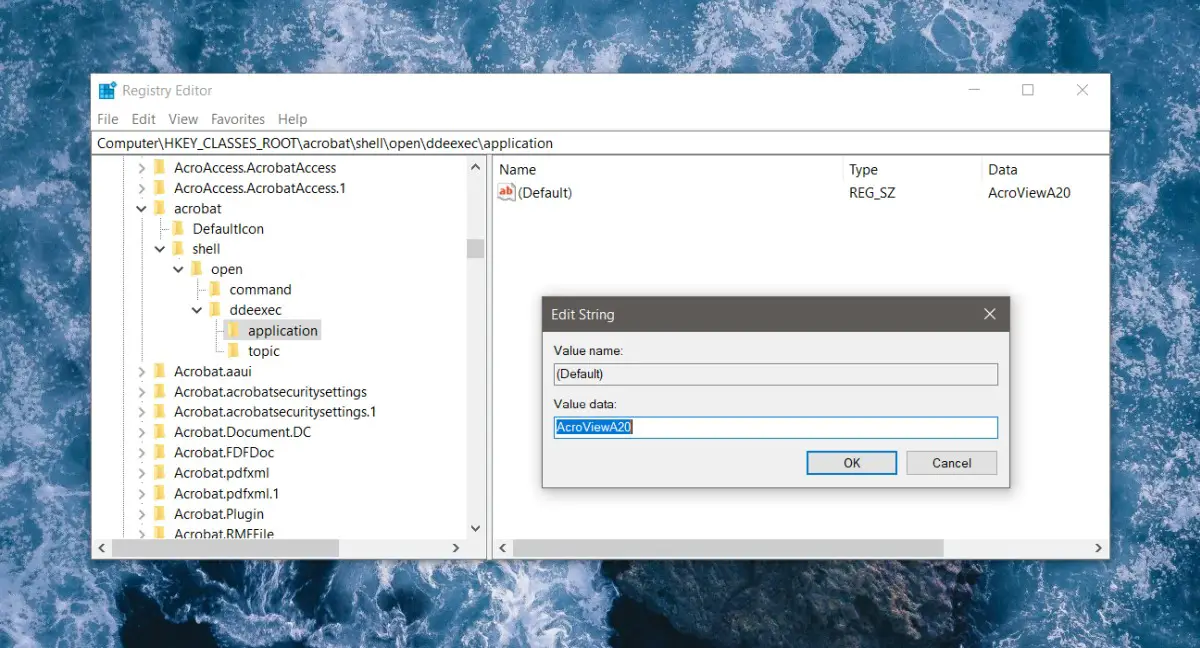Viewport: 1200px width, 648px height.
Task: Select the Acrobat.aaui folder icon
Action: [x=159, y=371]
